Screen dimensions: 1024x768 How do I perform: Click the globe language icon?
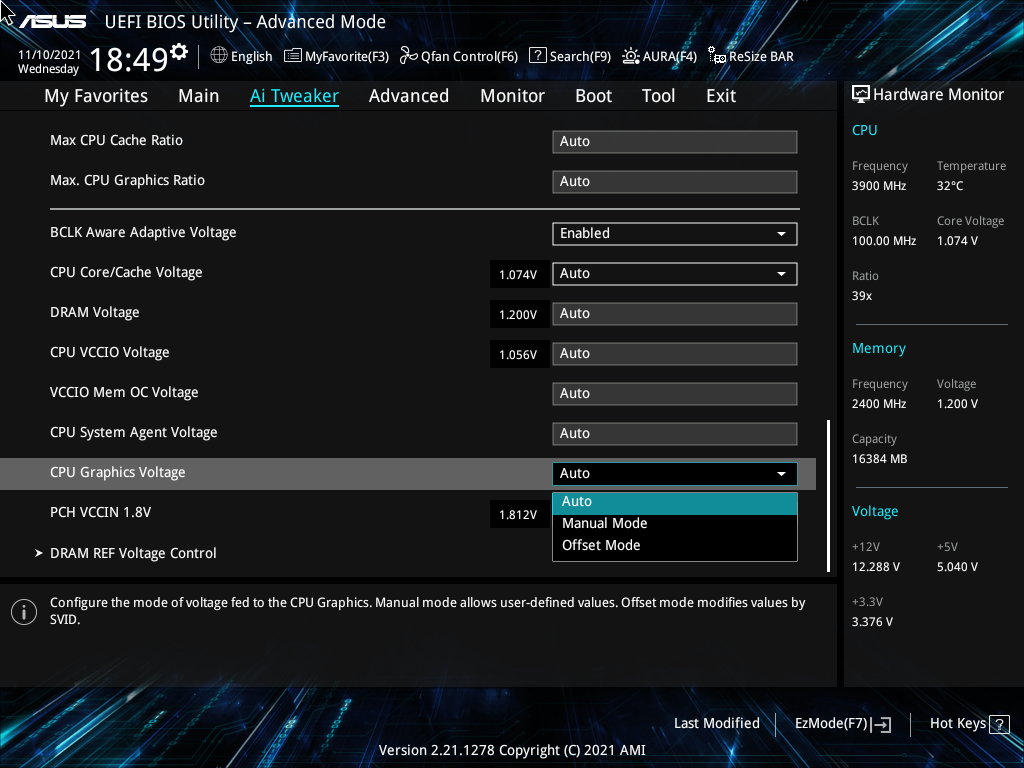219,56
